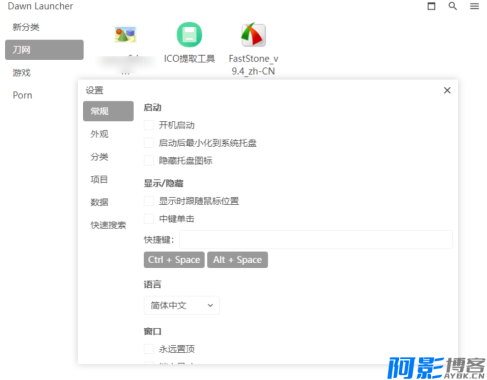
Task: Choose the Ctrl + Space shortcut button
Action: coord(174,260)
